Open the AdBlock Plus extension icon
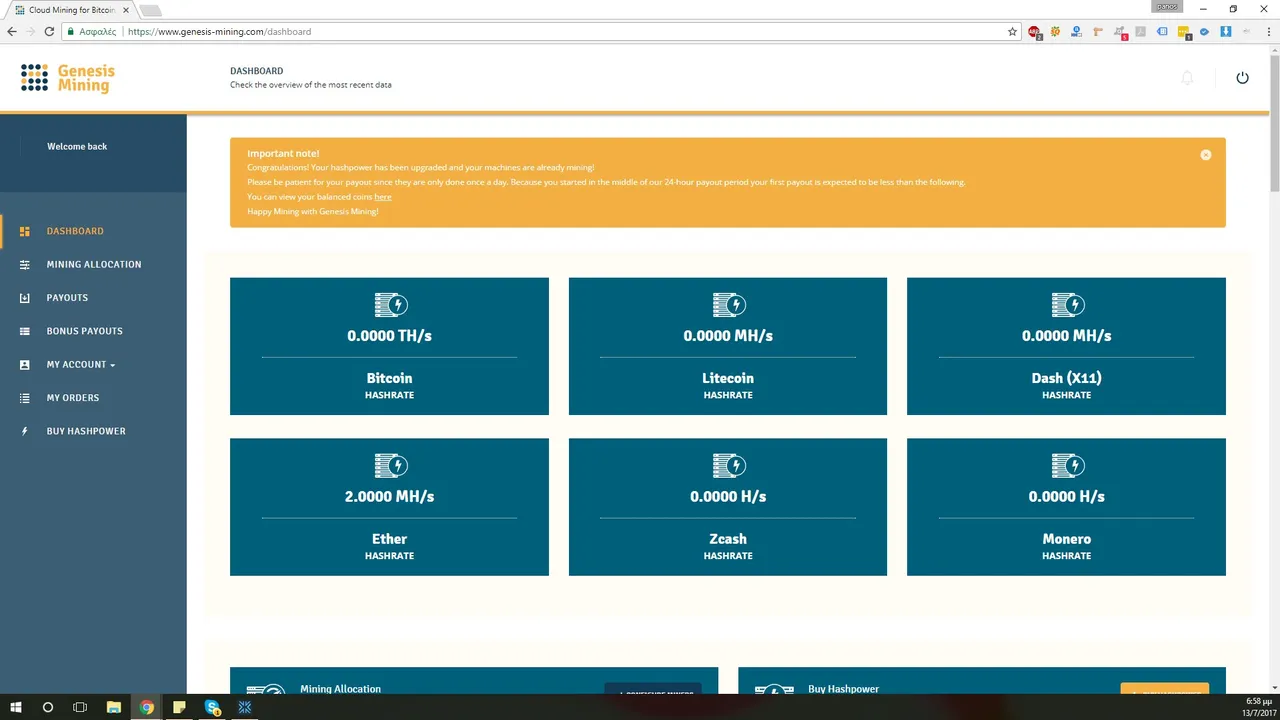1280x720 pixels. [x=1035, y=32]
